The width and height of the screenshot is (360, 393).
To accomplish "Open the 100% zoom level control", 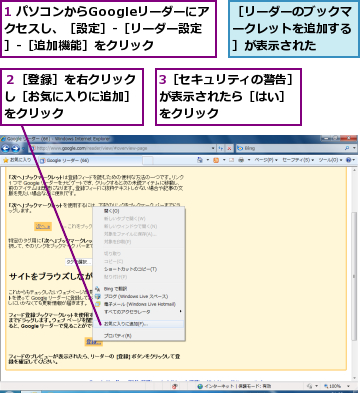I will [x=337, y=386].
